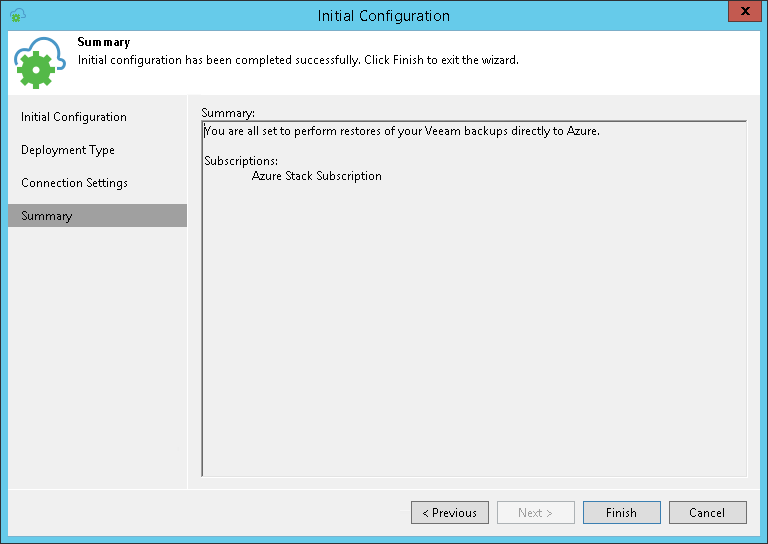Select the highlighted Summary step
The height and width of the screenshot is (544, 768).
pos(97,215)
